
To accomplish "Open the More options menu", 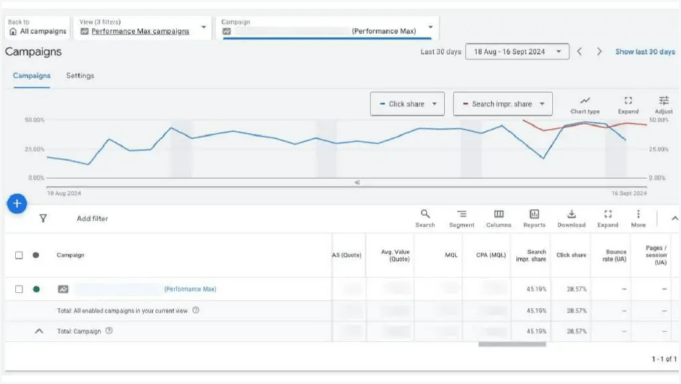I will point(638,218).
